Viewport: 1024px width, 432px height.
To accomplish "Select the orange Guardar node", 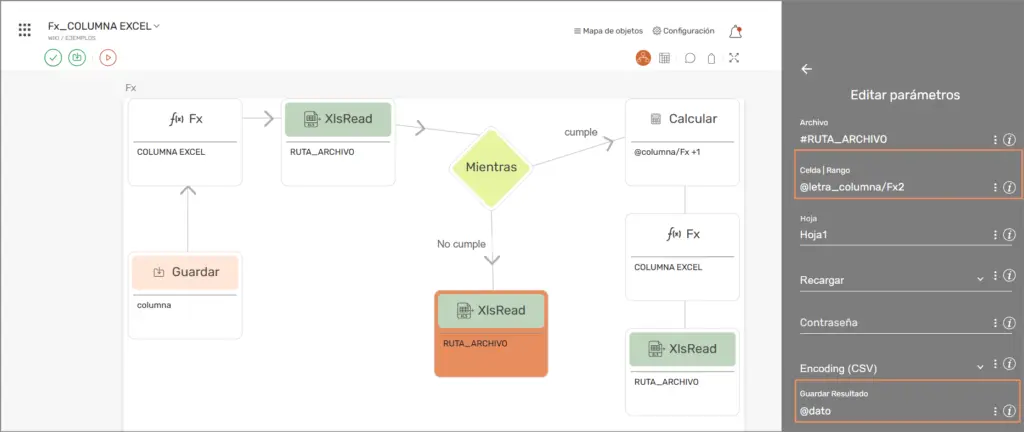I will [x=185, y=272].
